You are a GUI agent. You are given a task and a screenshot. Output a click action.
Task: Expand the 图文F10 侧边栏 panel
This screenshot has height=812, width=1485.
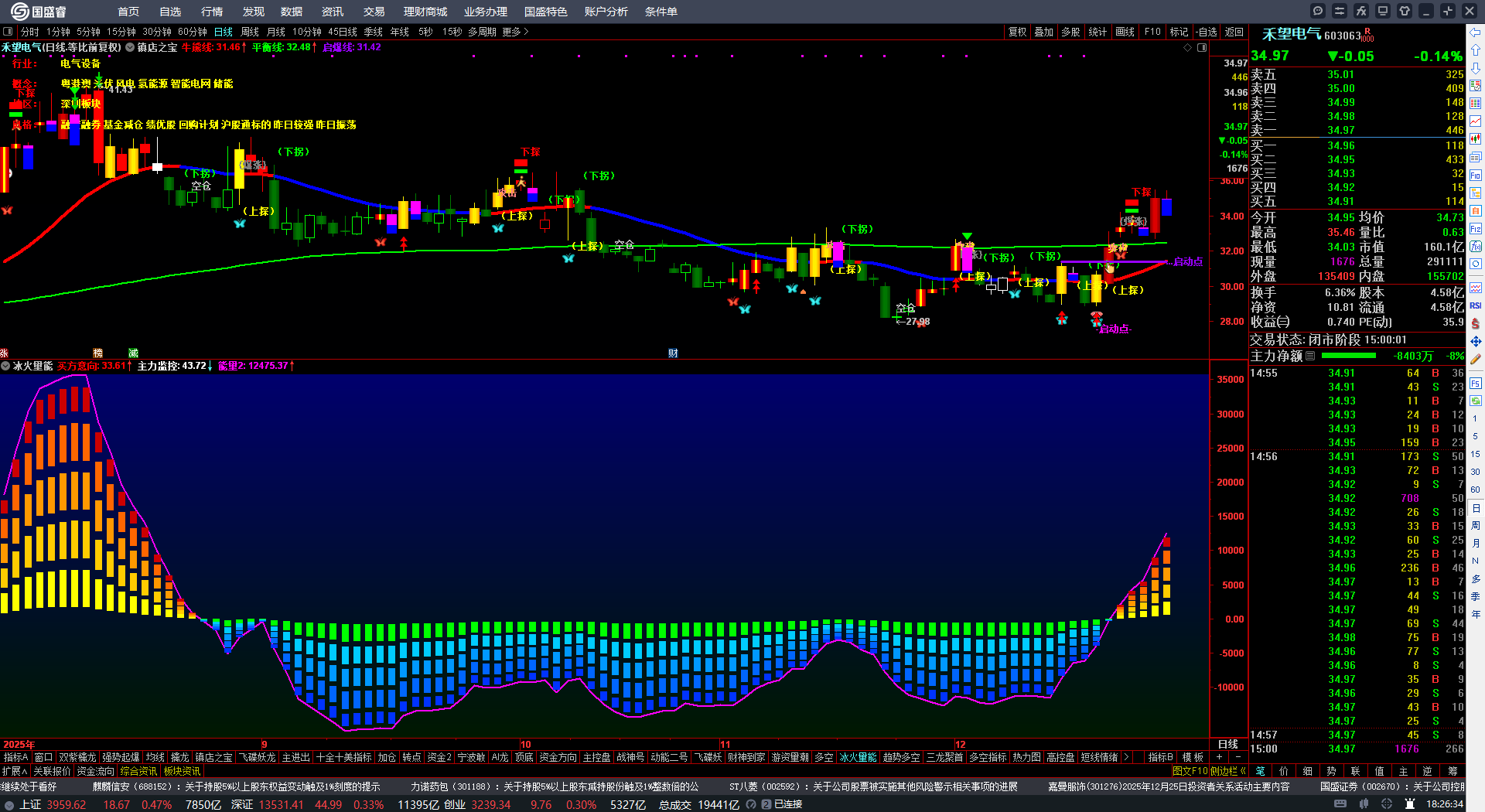coord(1209,771)
